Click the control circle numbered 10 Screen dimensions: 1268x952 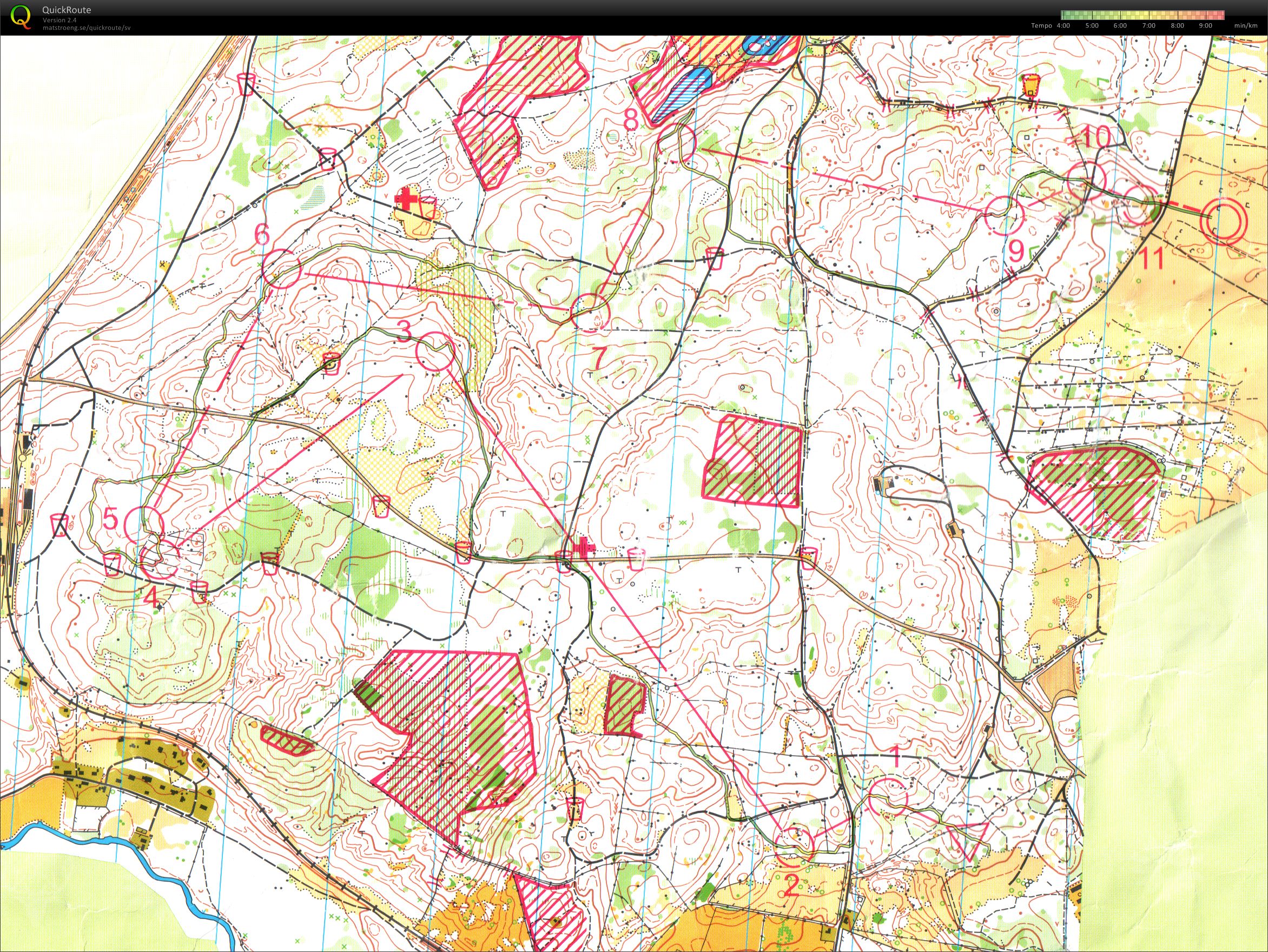(x=1087, y=181)
